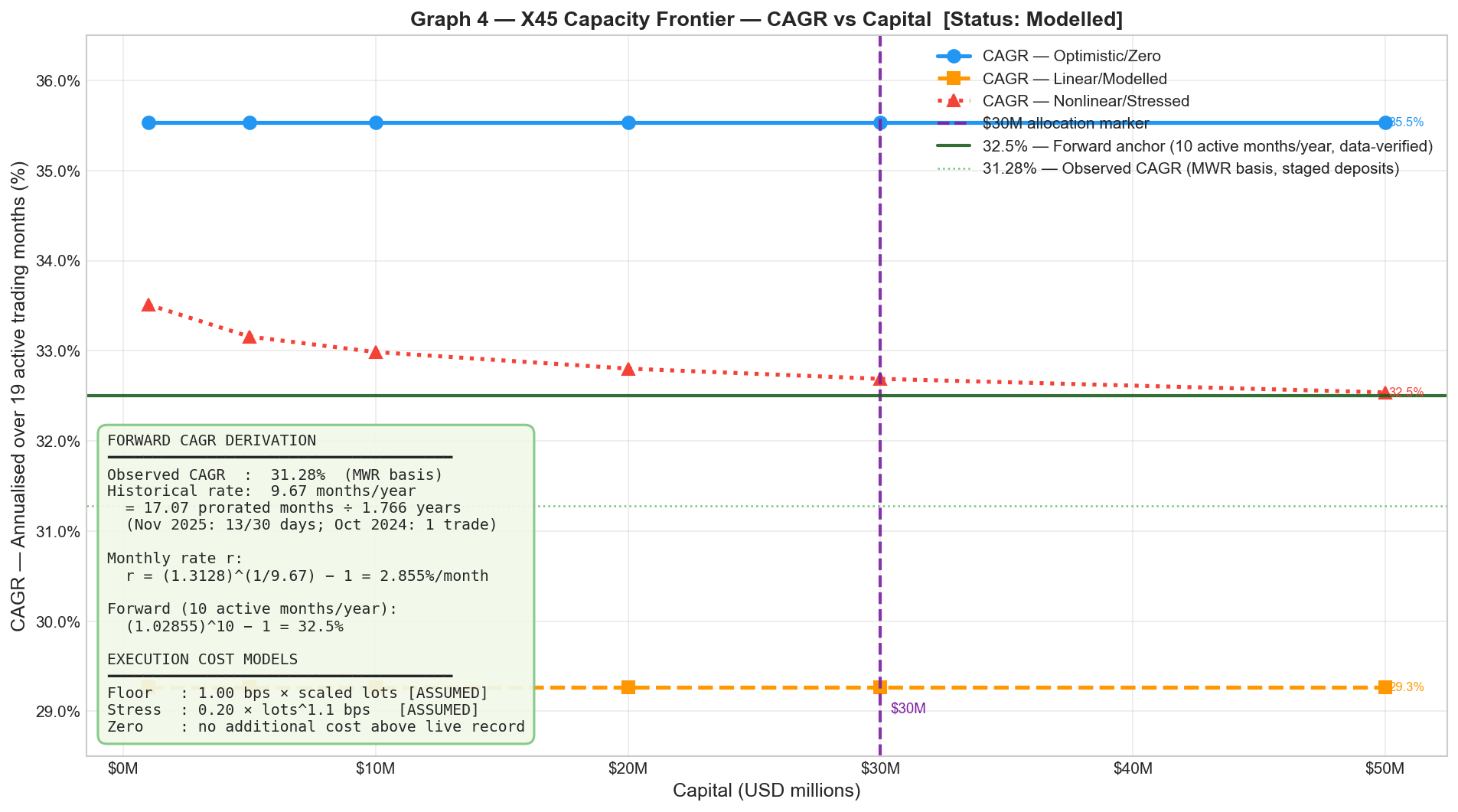Screen dimensions: 1458x812
Task: Click the '$40M' x-axis tick label
Action: [x=1133, y=769]
